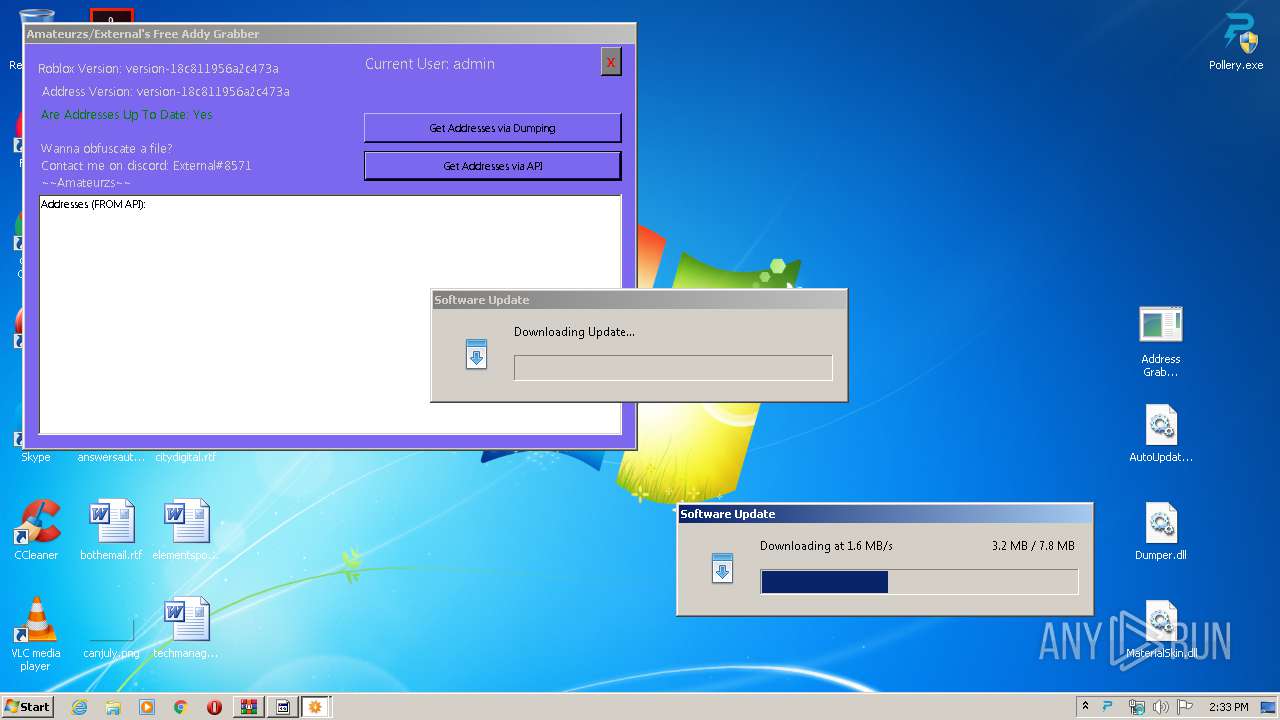Click title bar of 'Downloading Update...' dialog
Screen dimensions: 1280x720
[x=639, y=300]
